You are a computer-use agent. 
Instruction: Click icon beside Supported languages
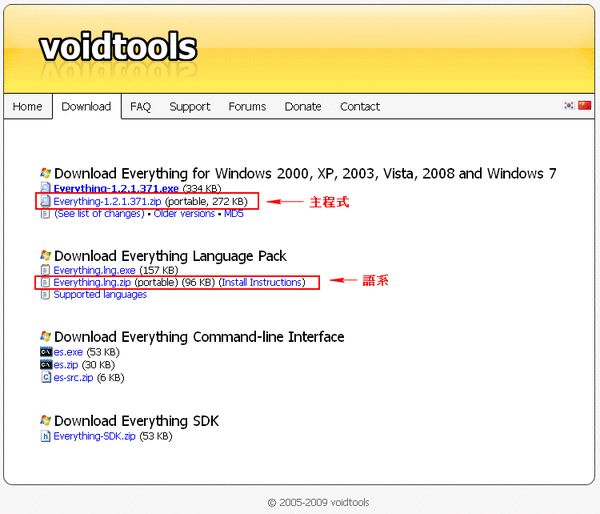click(45, 294)
